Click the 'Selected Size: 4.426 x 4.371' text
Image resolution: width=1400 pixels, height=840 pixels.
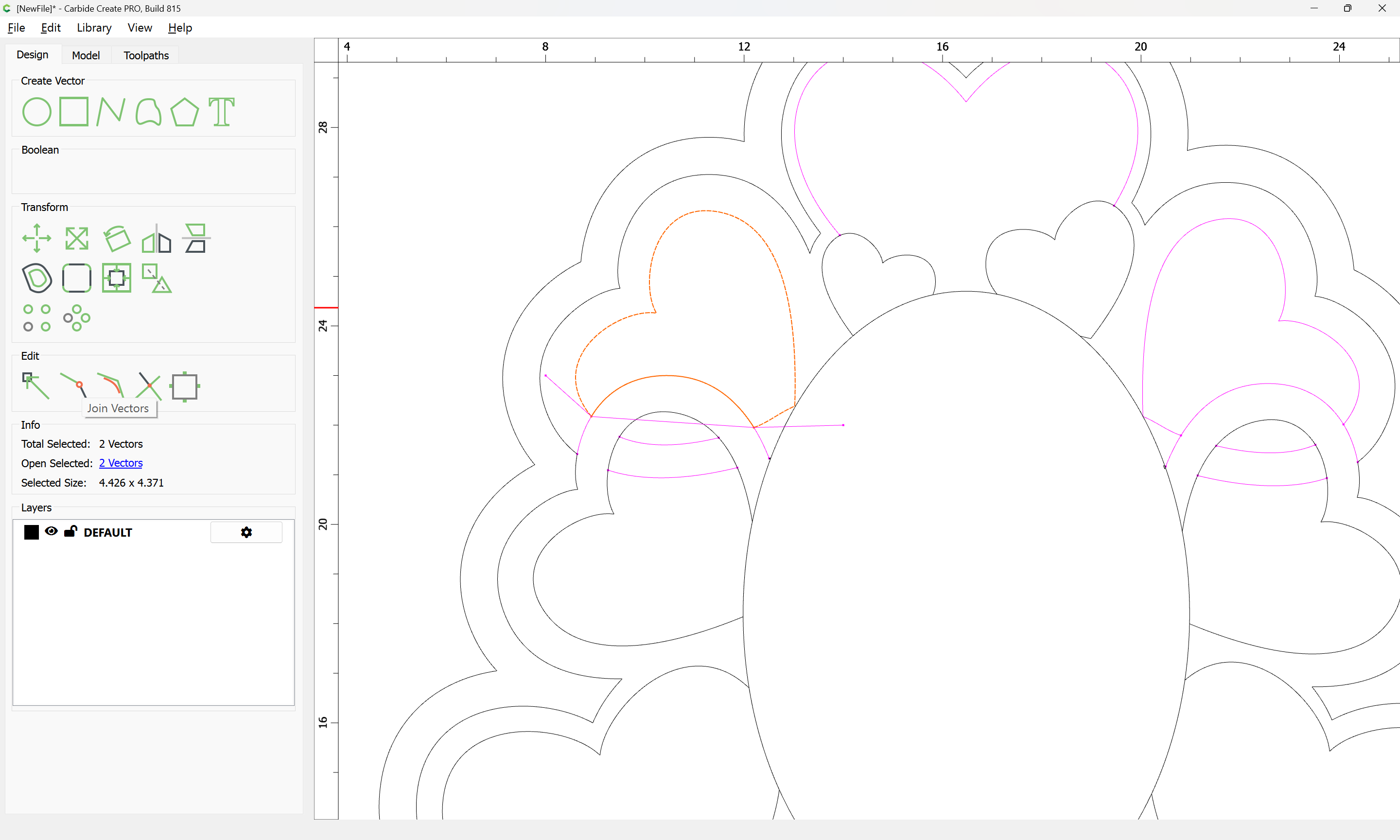(92, 483)
